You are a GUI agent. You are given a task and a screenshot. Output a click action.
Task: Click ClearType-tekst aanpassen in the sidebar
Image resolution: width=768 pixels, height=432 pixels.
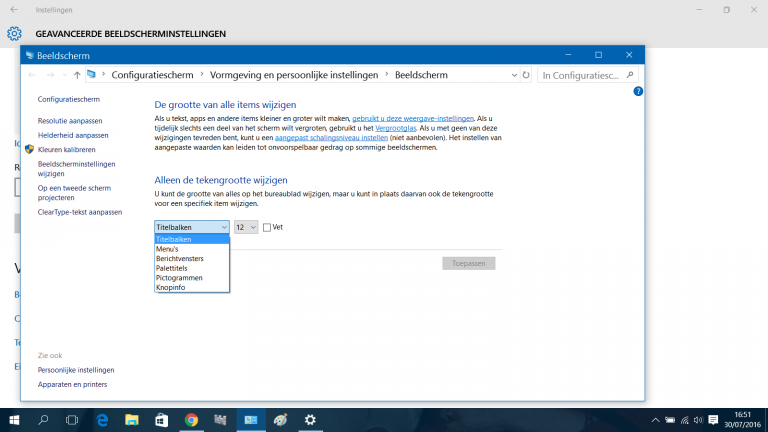click(79, 212)
